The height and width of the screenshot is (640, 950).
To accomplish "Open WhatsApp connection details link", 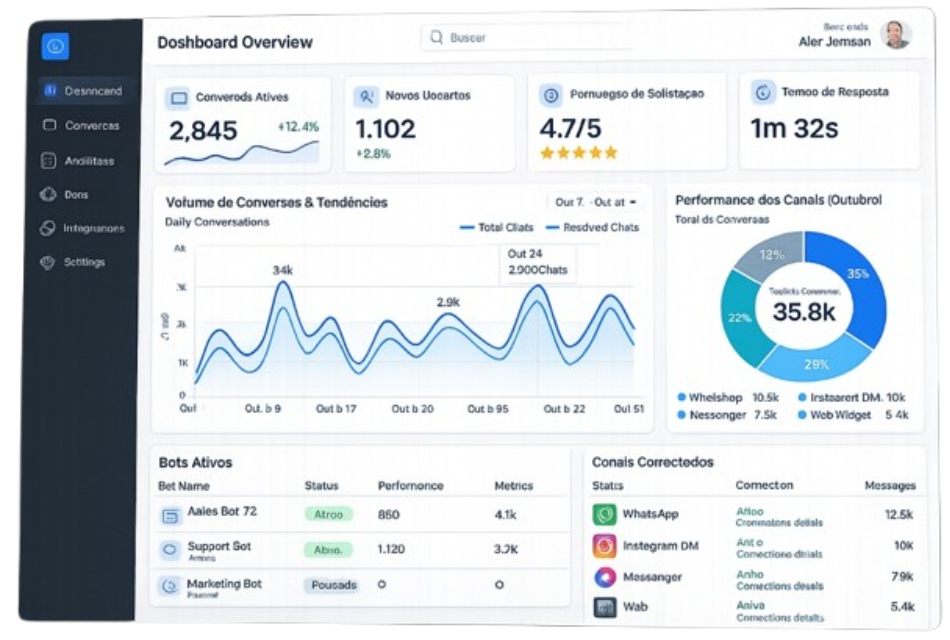I will click(x=779, y=522).
